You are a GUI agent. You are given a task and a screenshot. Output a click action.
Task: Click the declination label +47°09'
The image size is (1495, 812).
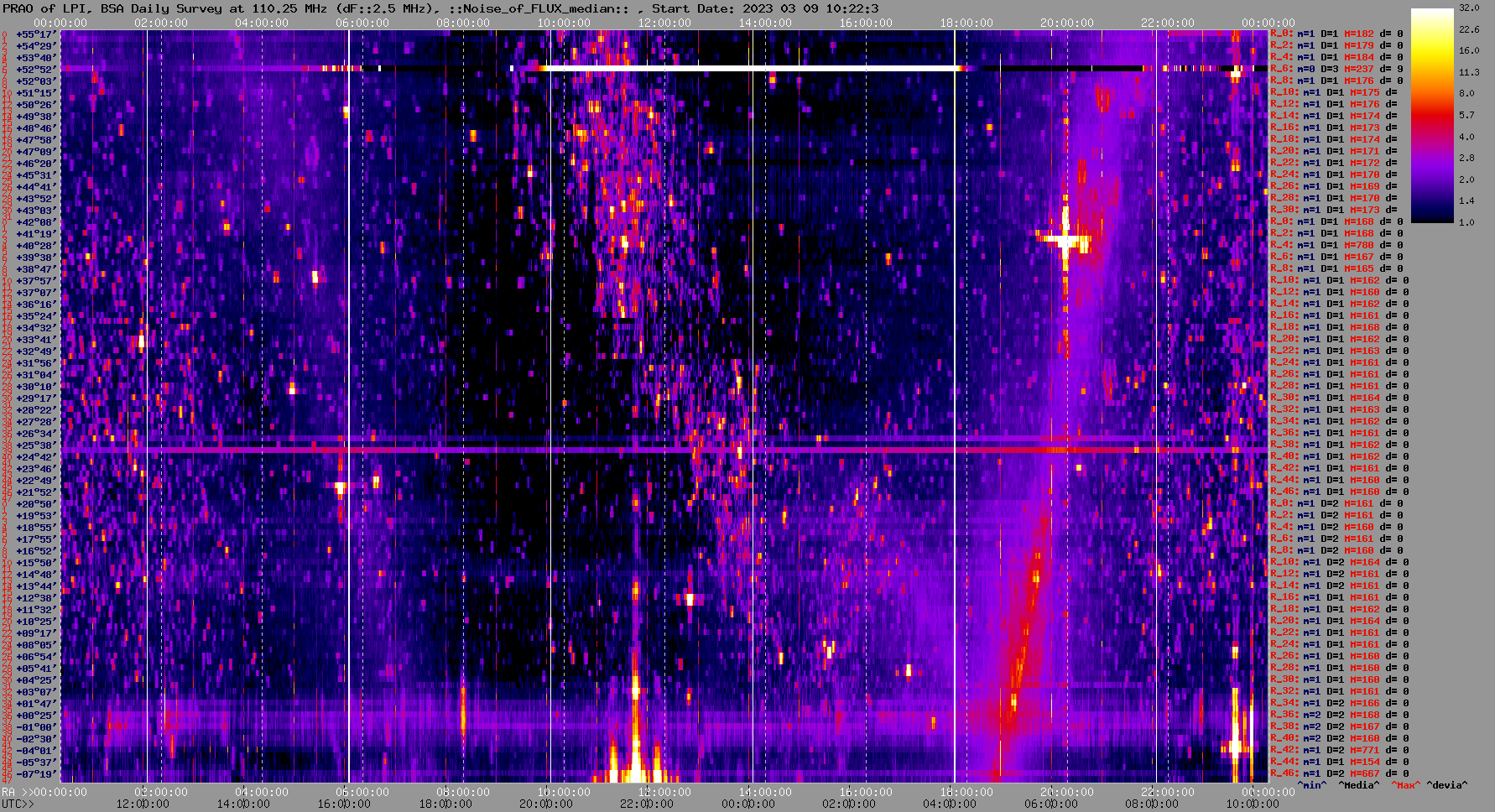pyautogui.click(x=35, y=152)
